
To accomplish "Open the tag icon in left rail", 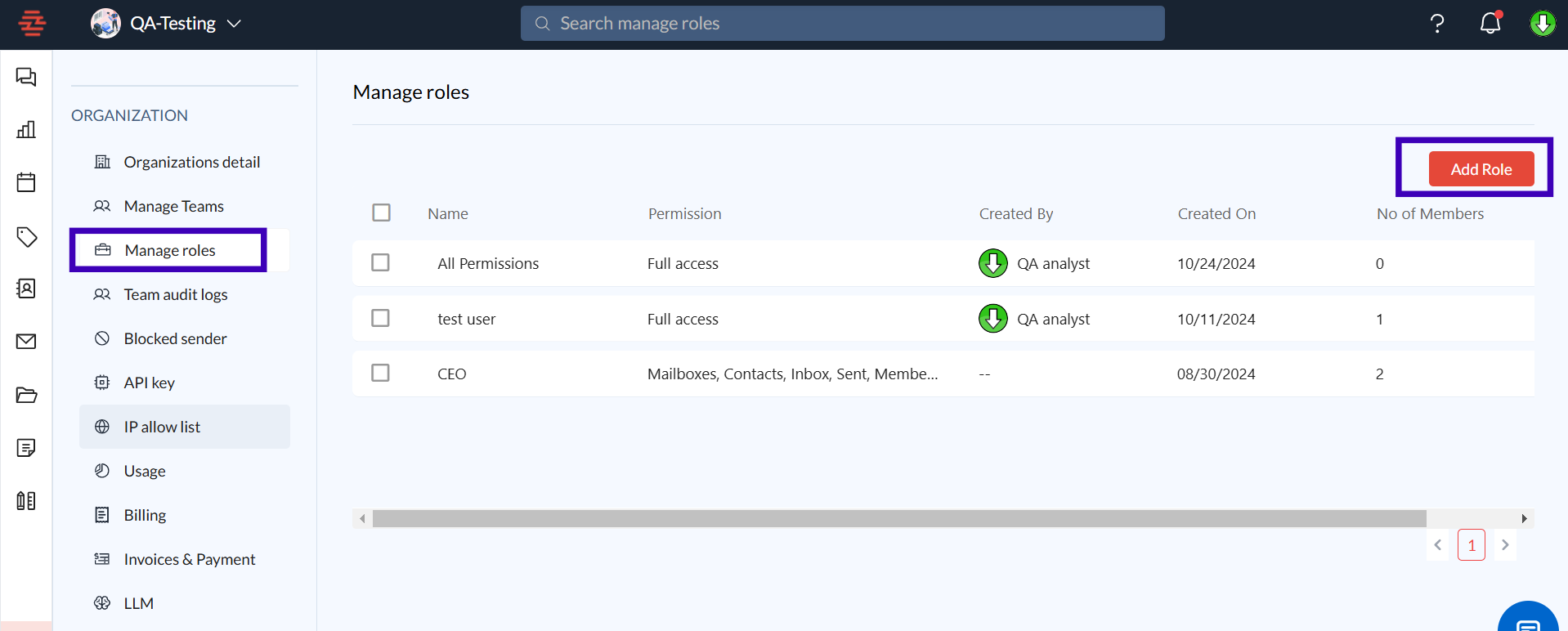I will tap(26, 236).
